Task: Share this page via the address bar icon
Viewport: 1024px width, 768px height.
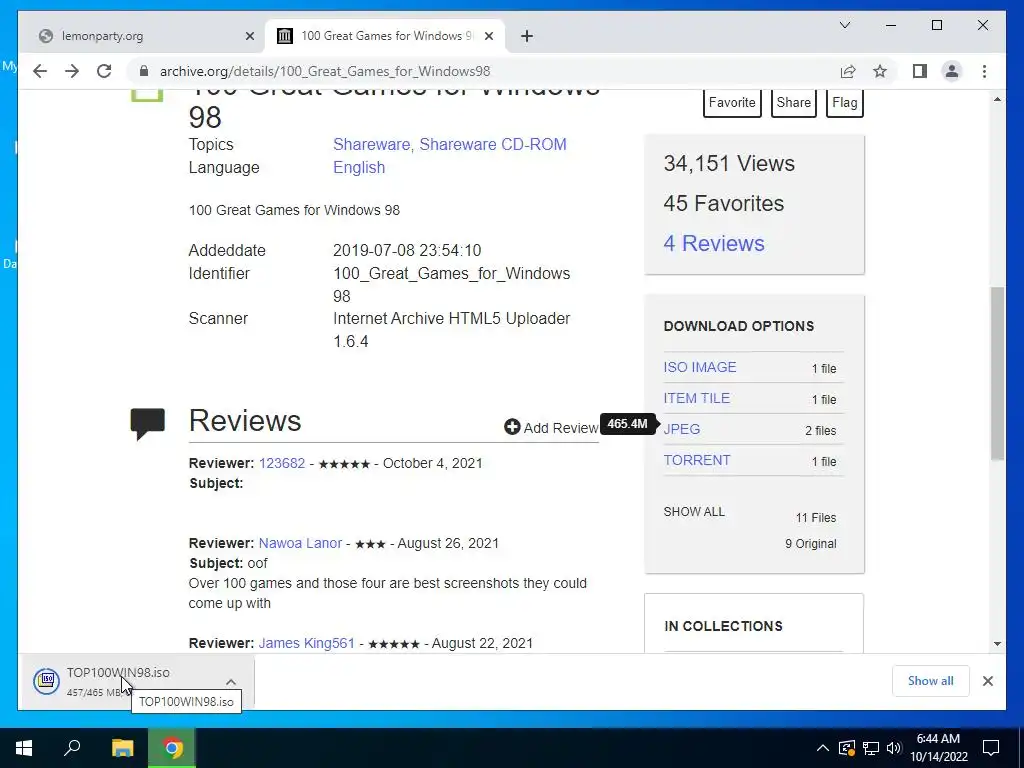Action: 848,71
